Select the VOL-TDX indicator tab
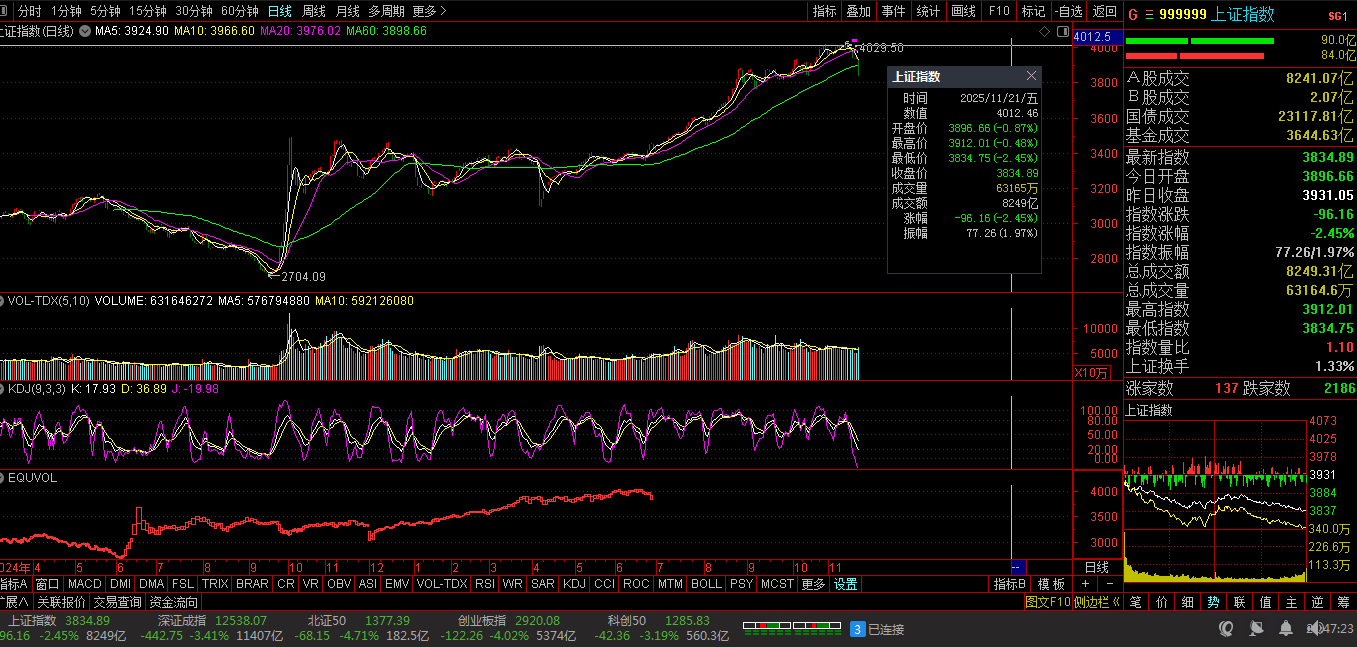Viewport: 1357px width, 647px height. [442, 584]
